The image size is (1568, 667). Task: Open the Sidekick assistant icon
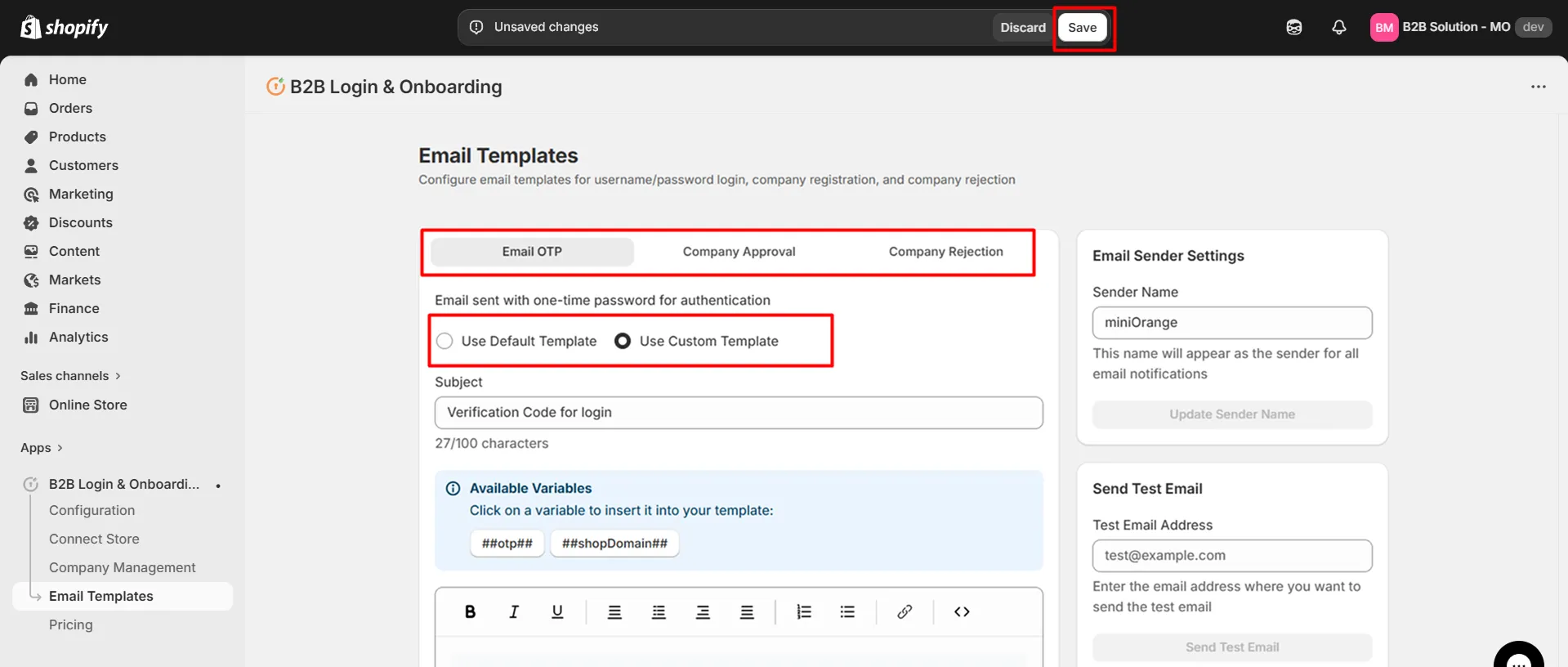pos(1294,27)
